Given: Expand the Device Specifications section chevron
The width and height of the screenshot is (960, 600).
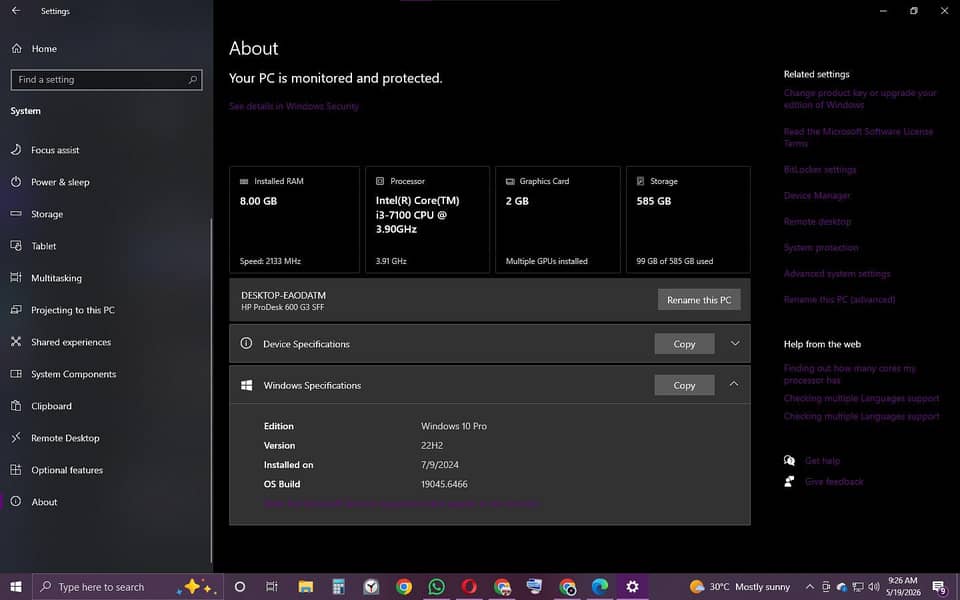Looking at the screenshot, I should click(x=735, y=343).
